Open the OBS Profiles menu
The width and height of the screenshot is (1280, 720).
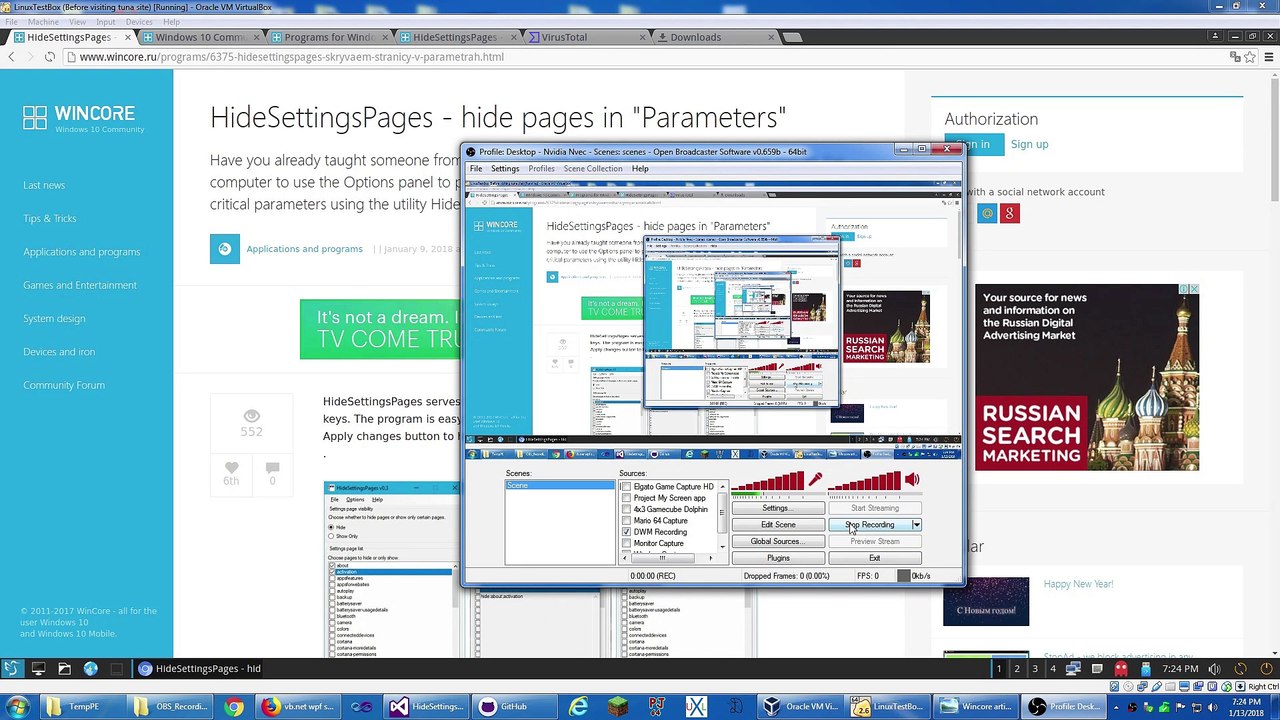[541, 169]
